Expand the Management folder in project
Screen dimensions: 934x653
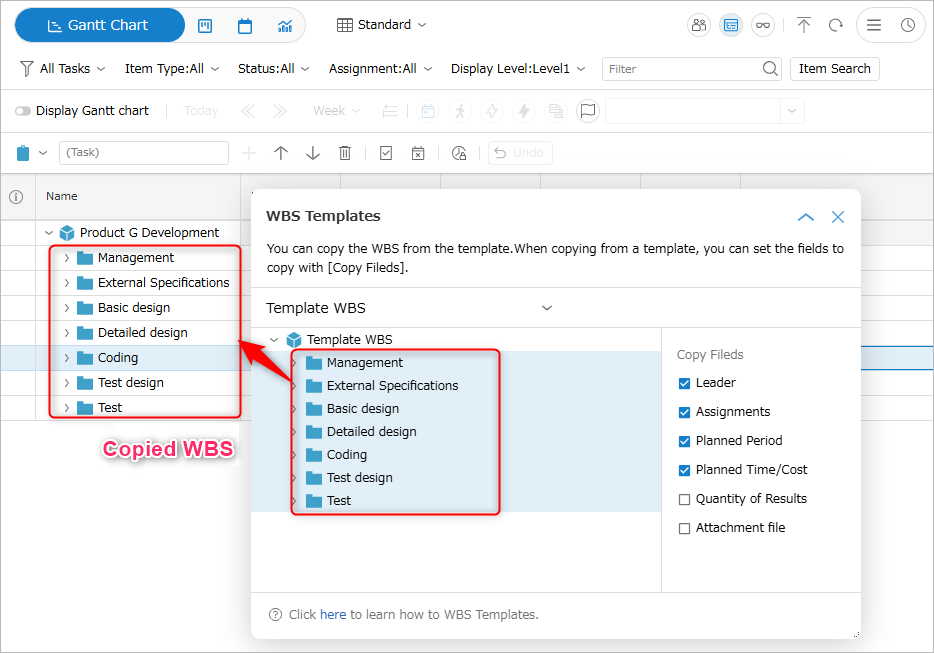click(x=67, y=258)
